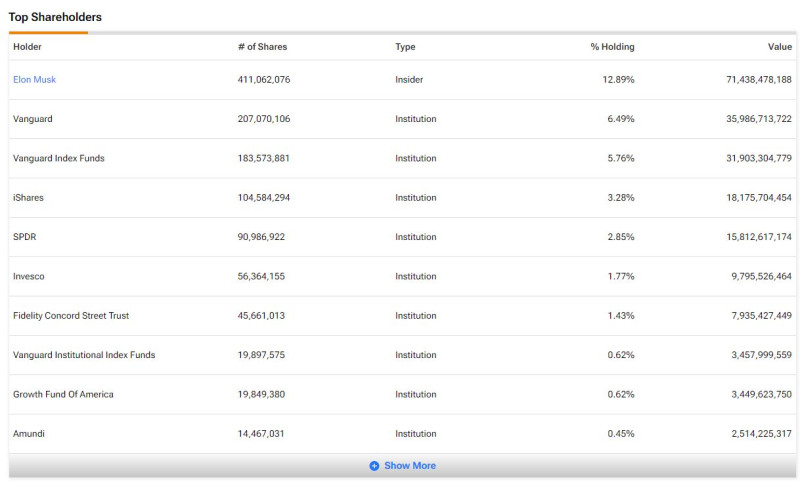Click Institution type in the Amundi row
Image resolution: width=800 pixels, height=482 pixels.
416,434
